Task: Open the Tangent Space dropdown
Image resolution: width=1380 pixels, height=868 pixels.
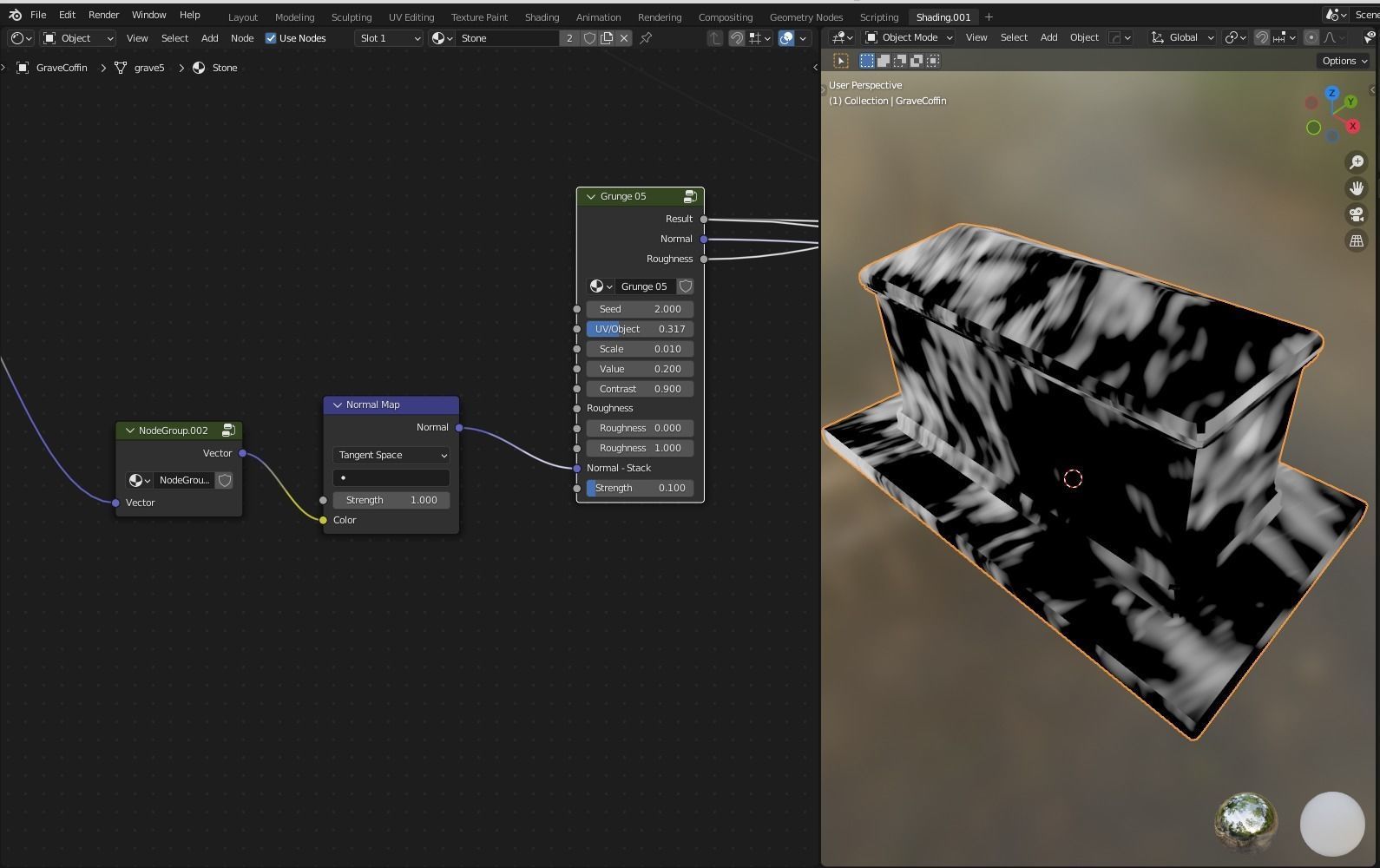Action: (391, 455)
